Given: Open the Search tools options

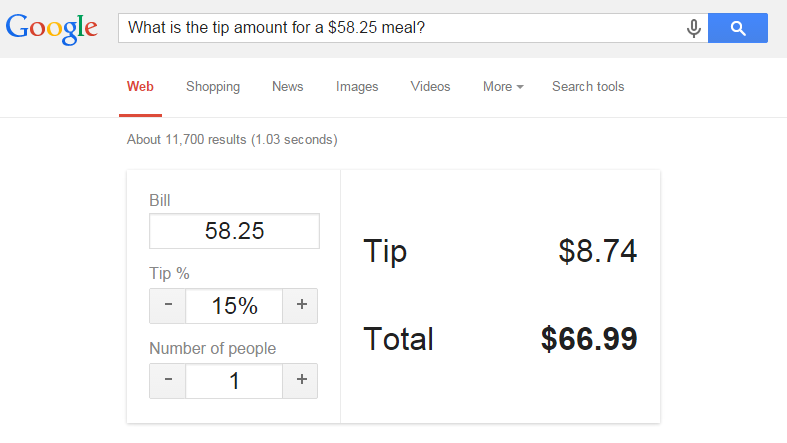Looking at the screenshot, I should [x=588, y=87].
